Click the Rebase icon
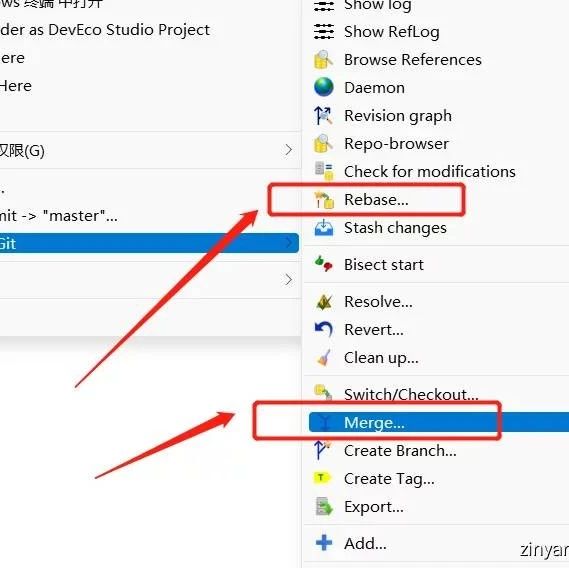 coord(324,200)
